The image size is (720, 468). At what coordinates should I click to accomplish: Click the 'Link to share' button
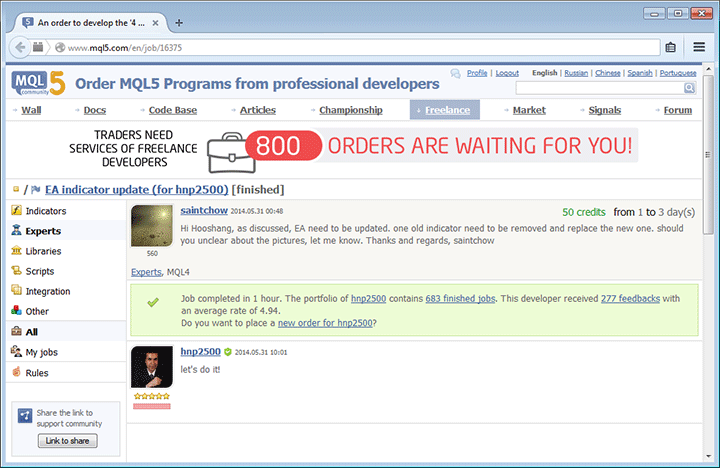[x=68, y=440]
